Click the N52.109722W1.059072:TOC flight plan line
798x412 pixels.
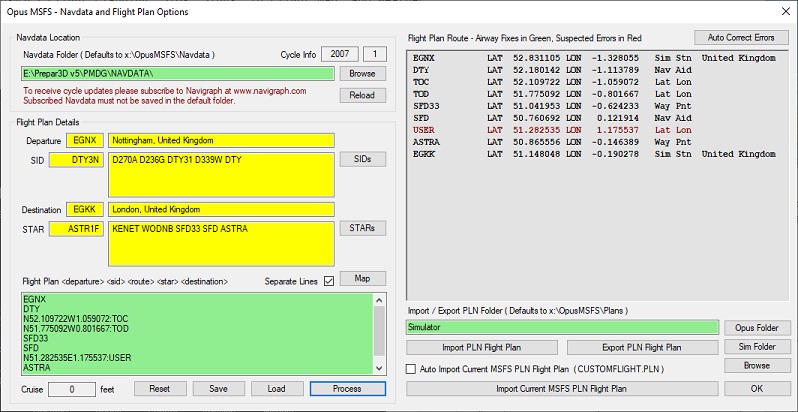pyautogui.click(x=75, y=319)
